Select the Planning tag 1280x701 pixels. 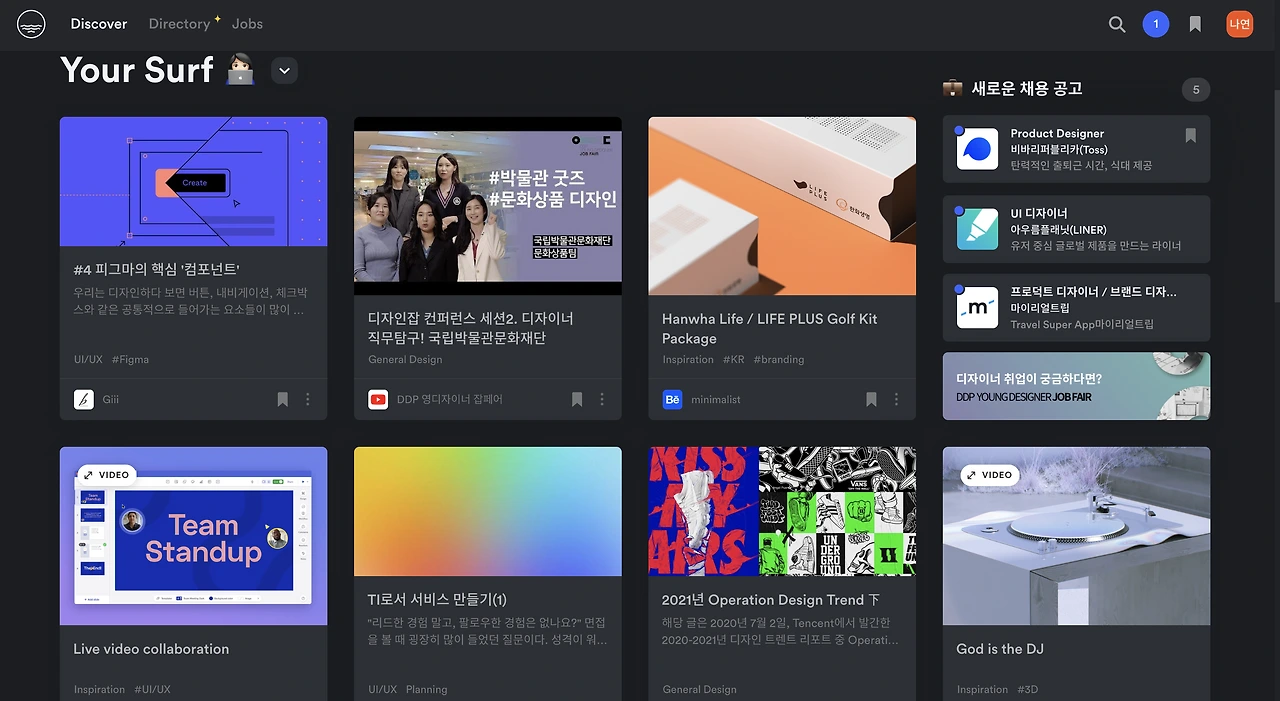coord(426,690)
